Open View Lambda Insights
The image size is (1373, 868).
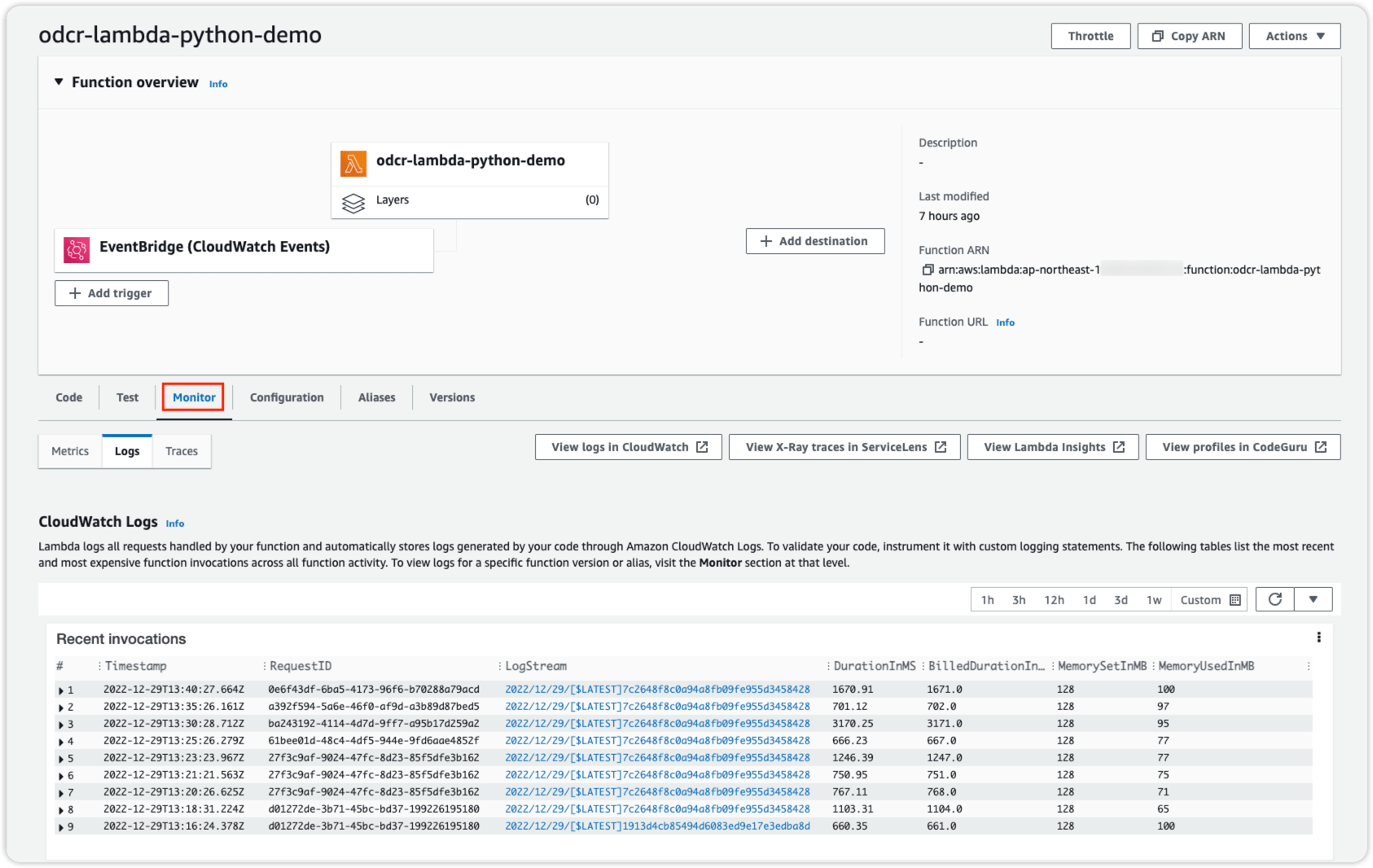1053,447
